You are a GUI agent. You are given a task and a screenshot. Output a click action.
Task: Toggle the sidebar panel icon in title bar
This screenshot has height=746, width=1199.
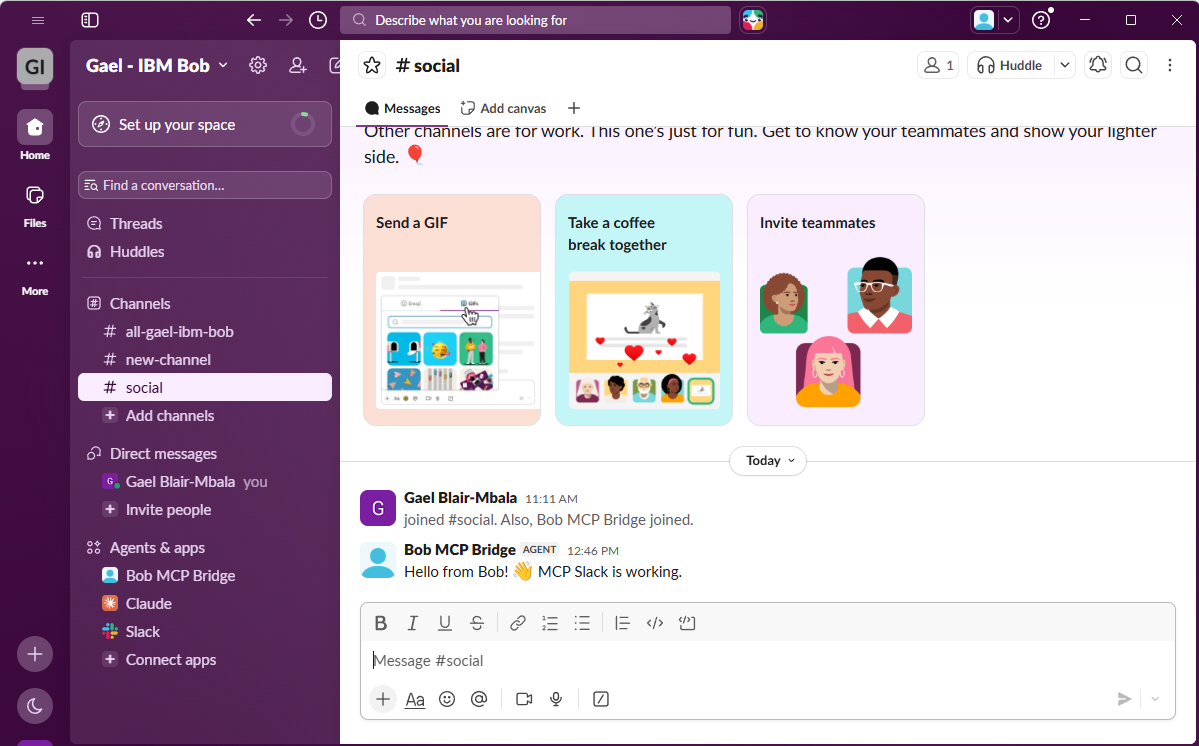point(90,20)
